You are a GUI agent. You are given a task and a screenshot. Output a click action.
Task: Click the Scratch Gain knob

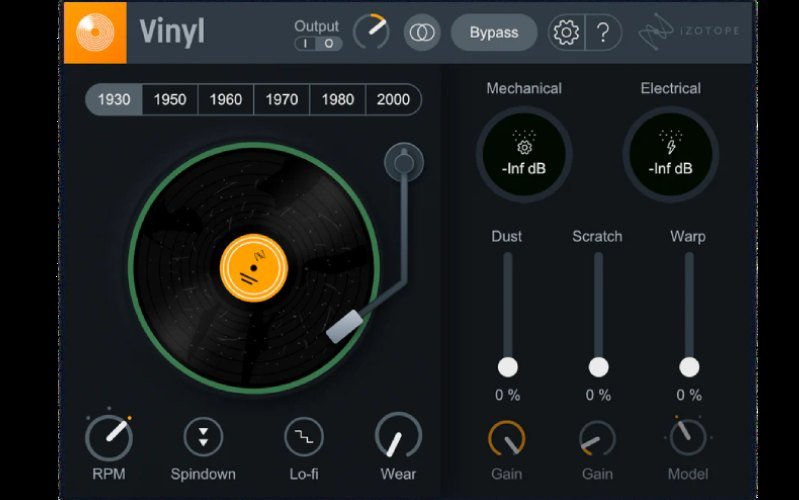597,438
